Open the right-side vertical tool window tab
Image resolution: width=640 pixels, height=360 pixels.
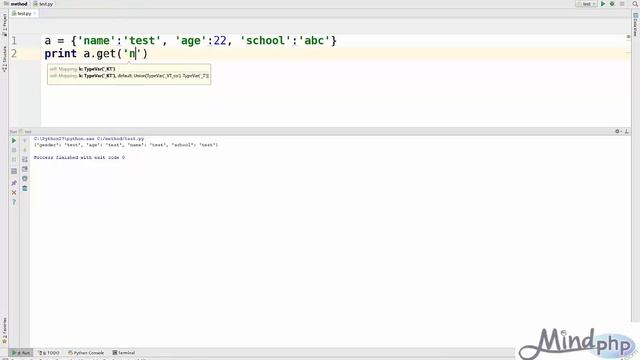pos(636,24)
